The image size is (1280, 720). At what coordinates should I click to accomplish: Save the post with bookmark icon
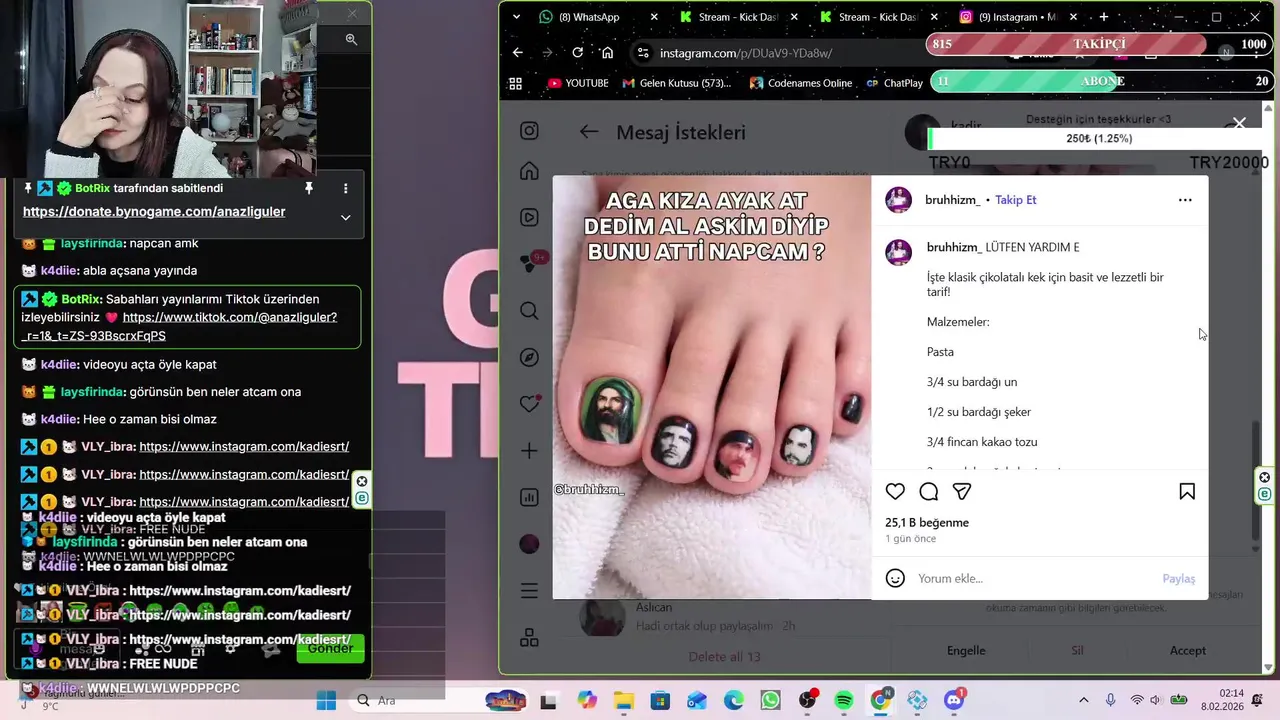pyautogui.click(x=1187, y=491)
